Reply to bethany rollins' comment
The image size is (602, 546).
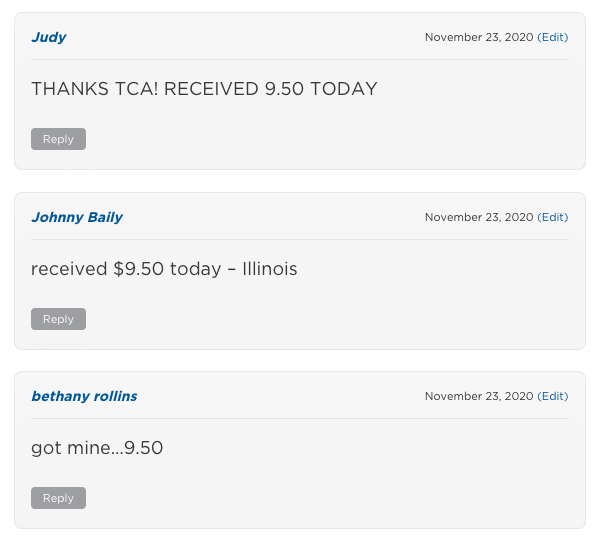(x=58, y=498)
